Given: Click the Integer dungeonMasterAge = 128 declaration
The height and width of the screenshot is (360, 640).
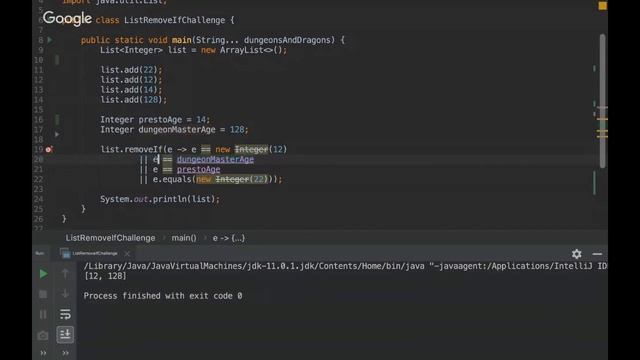Looking at the screenshot, I should pyautogui.click(x=174, y=130).
